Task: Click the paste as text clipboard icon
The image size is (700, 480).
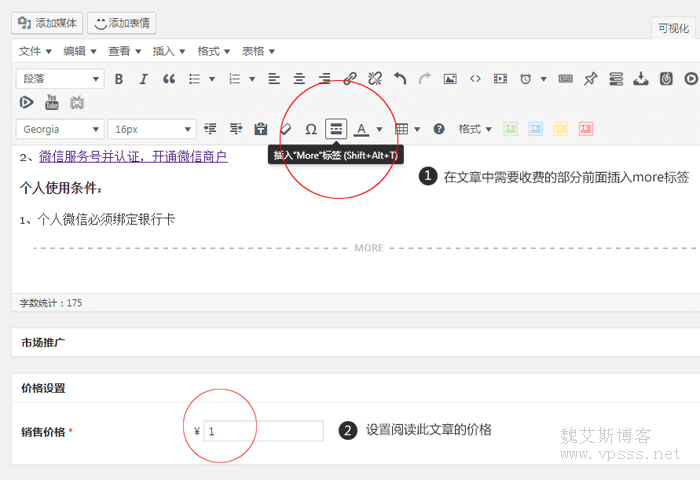Action: (261, 129)
